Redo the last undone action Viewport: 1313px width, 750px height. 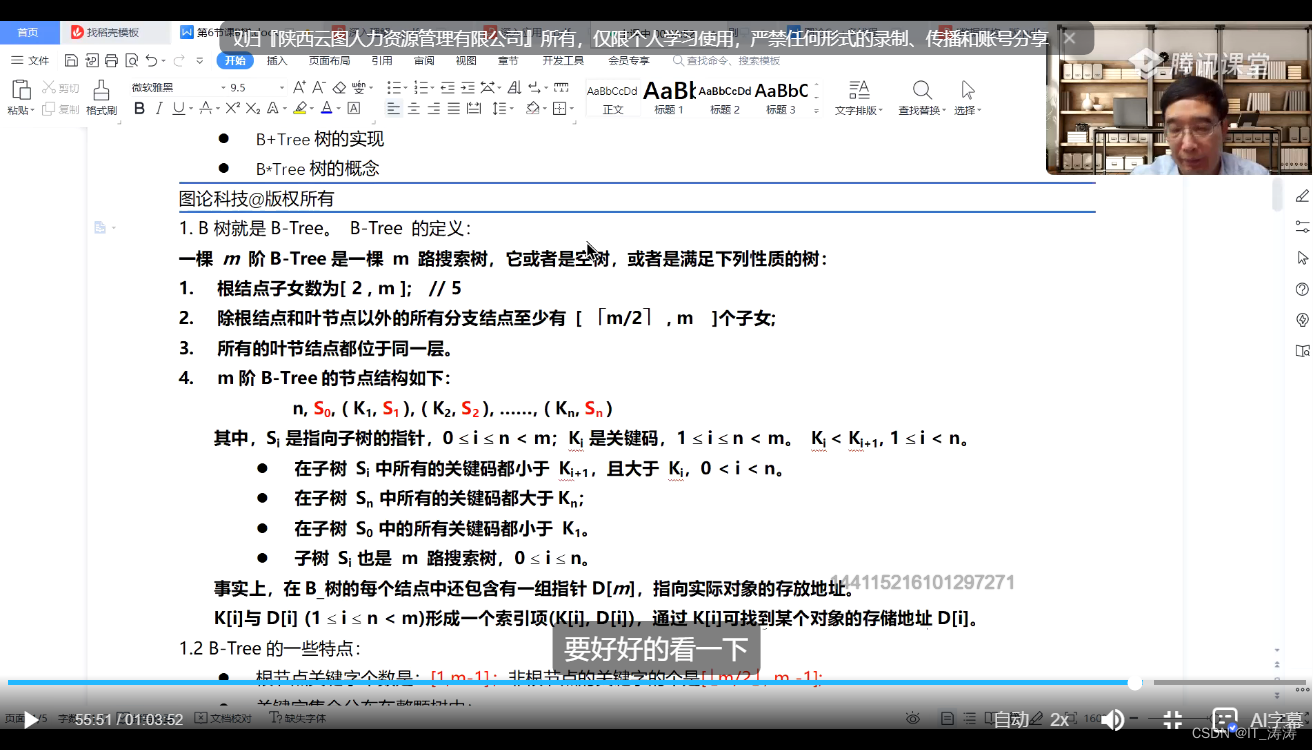pos(179,60)
